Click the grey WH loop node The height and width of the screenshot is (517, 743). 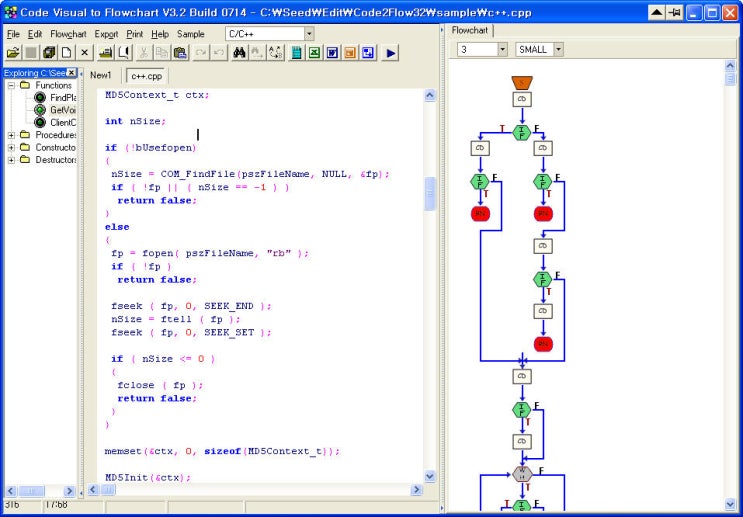[522, 474]
